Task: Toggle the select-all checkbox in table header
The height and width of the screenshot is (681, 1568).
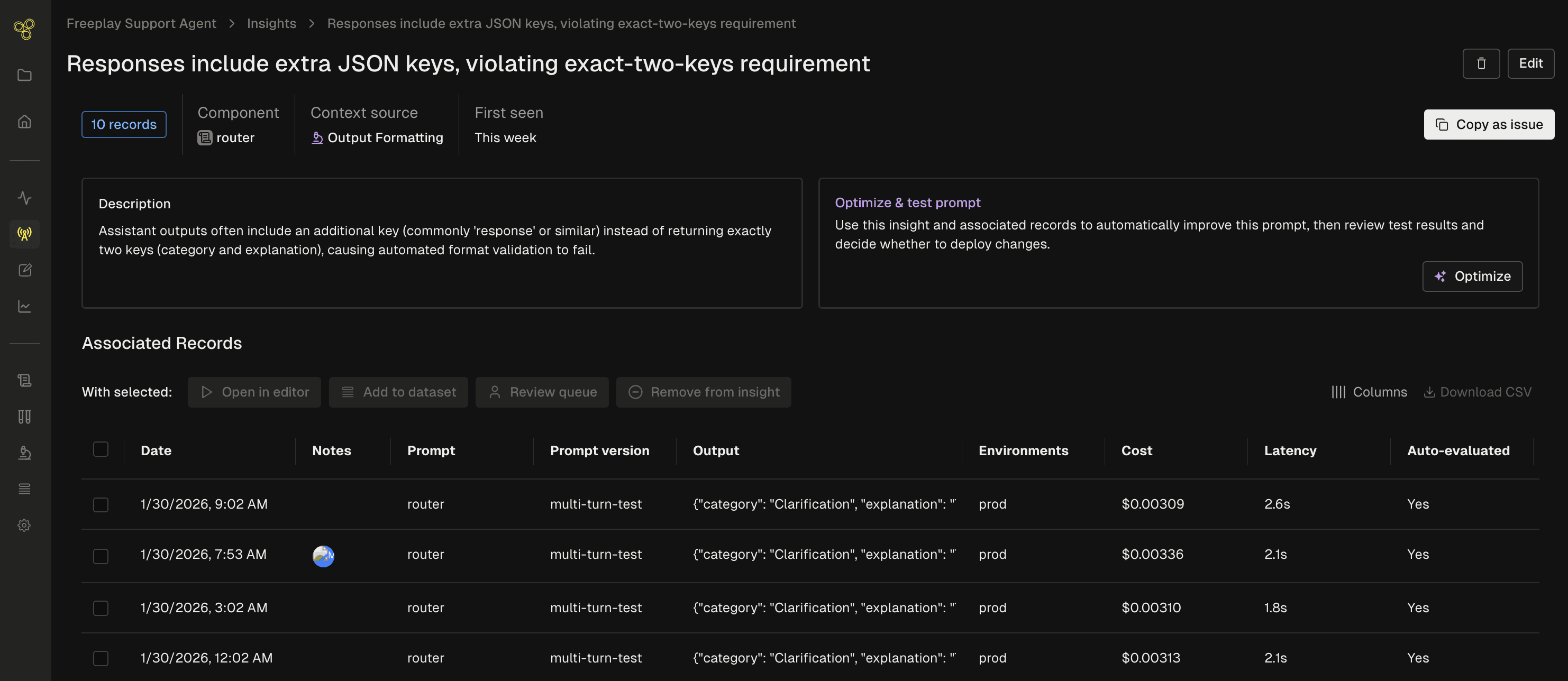Action: (x=101, y=449)
